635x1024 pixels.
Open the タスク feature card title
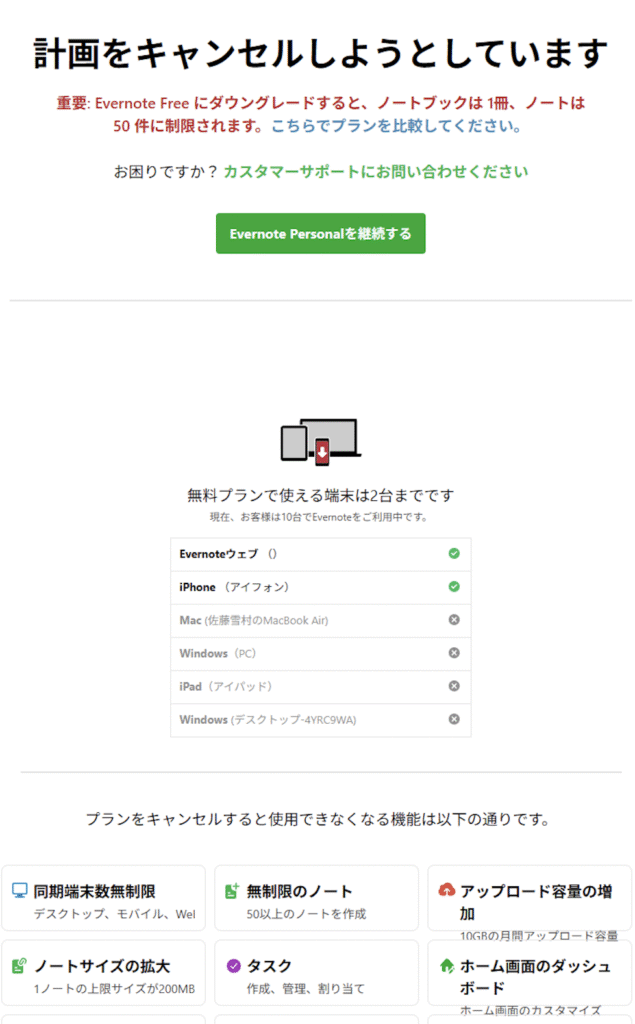[x=269, y=966]
